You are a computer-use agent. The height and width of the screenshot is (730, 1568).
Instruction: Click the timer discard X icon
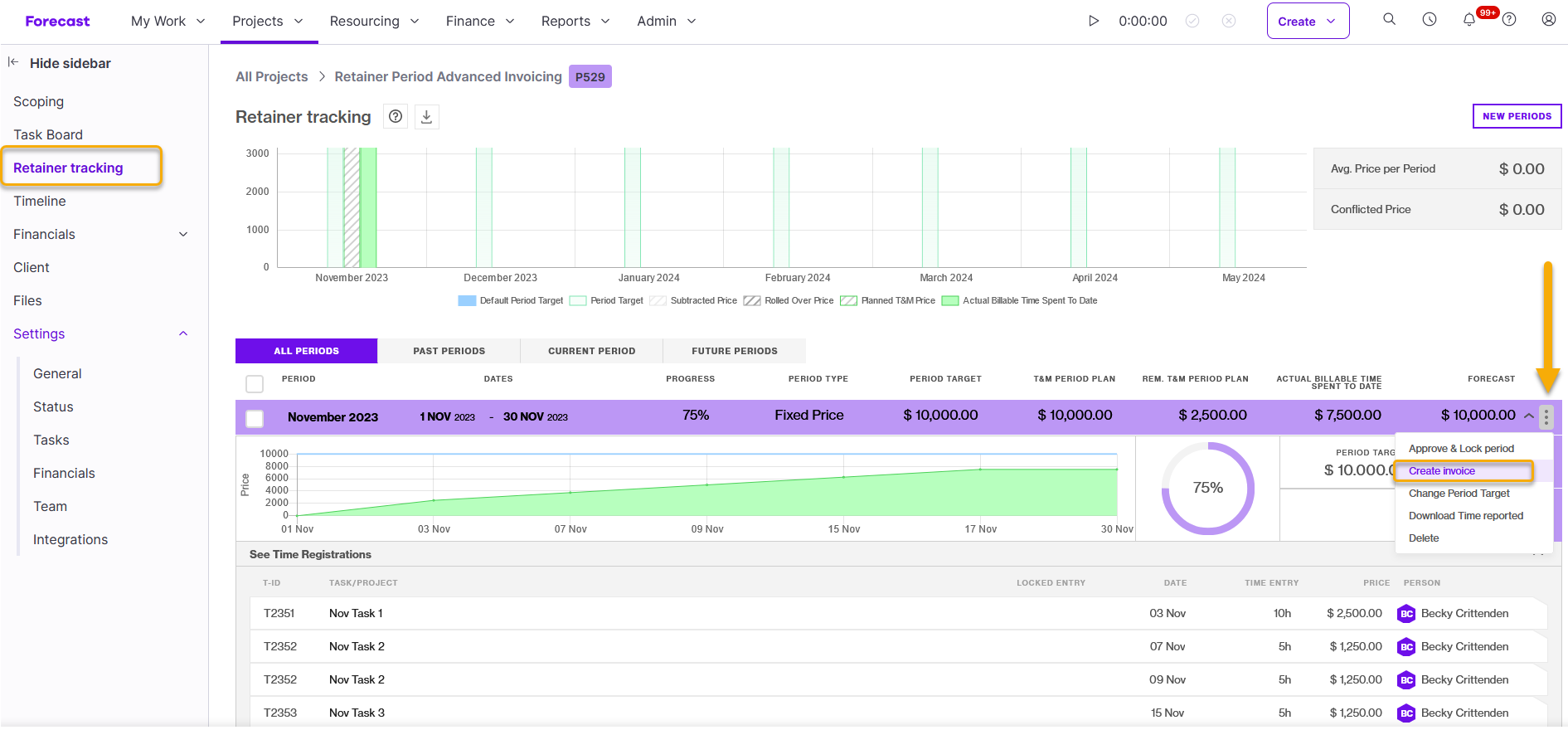[x=1229, y=21]
